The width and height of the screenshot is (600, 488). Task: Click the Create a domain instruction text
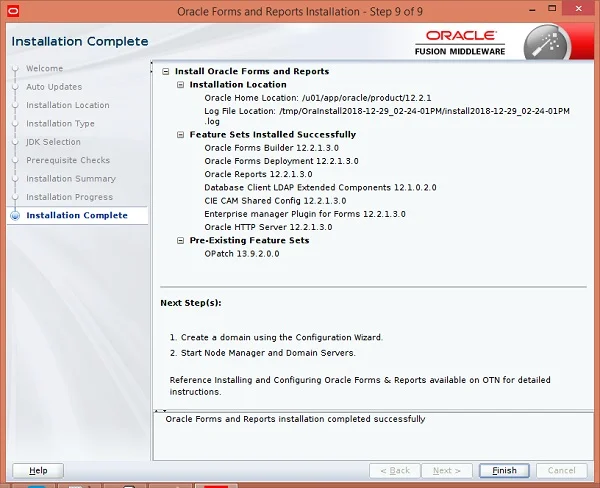tap(276, 338)
